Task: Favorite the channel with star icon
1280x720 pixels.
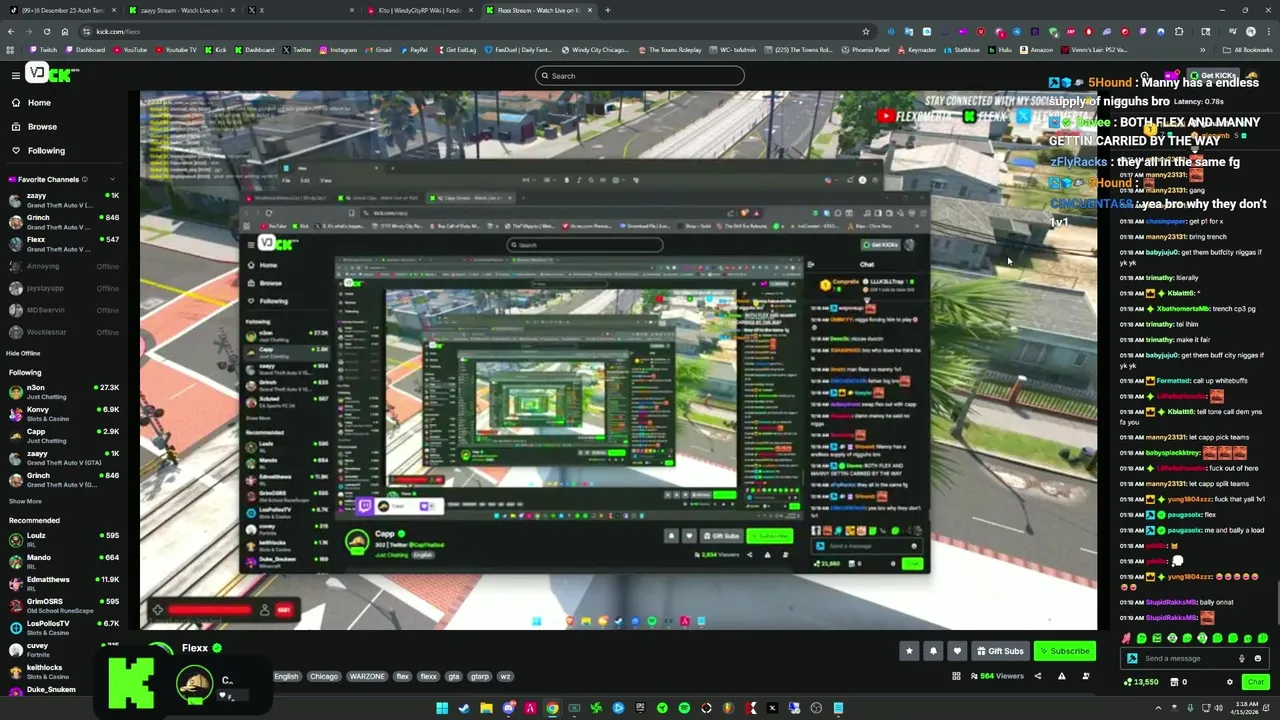Action: point(909,651)
